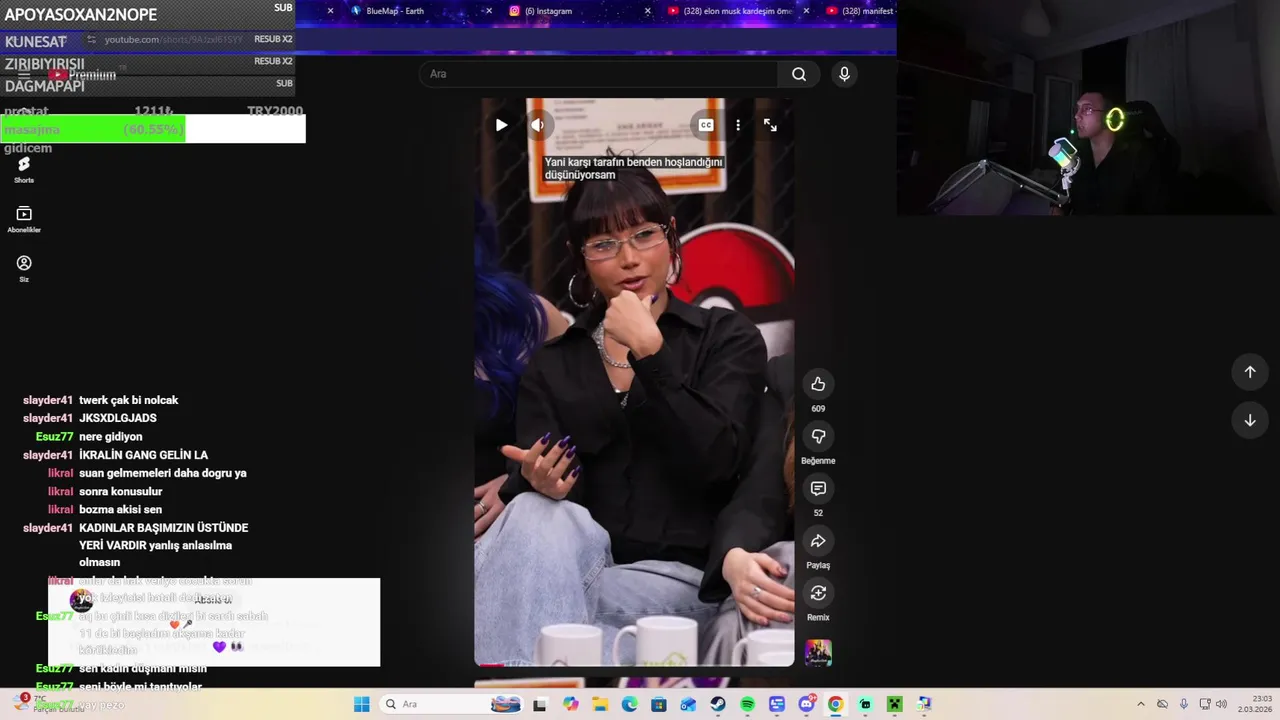The image size is (1280, 720).
Task: Open clock and date 23:03
Action: click(1255, 704)
